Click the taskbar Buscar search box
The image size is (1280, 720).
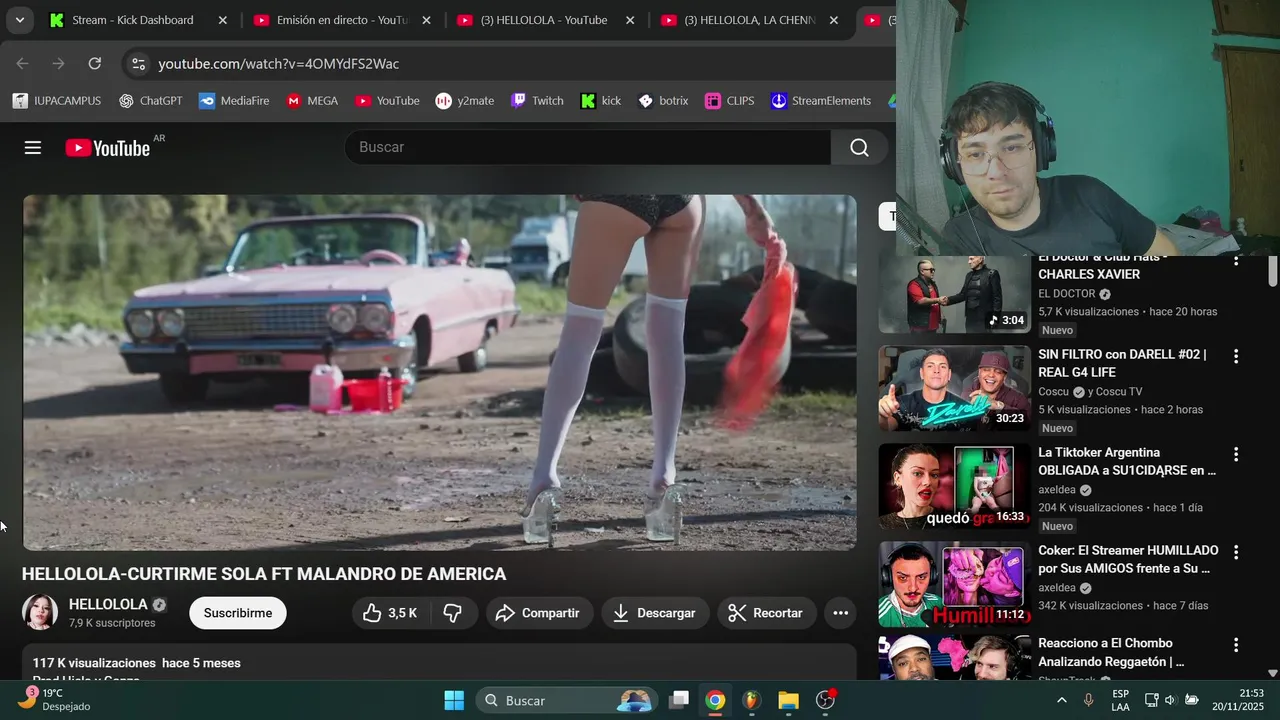[x=566, y=700]
